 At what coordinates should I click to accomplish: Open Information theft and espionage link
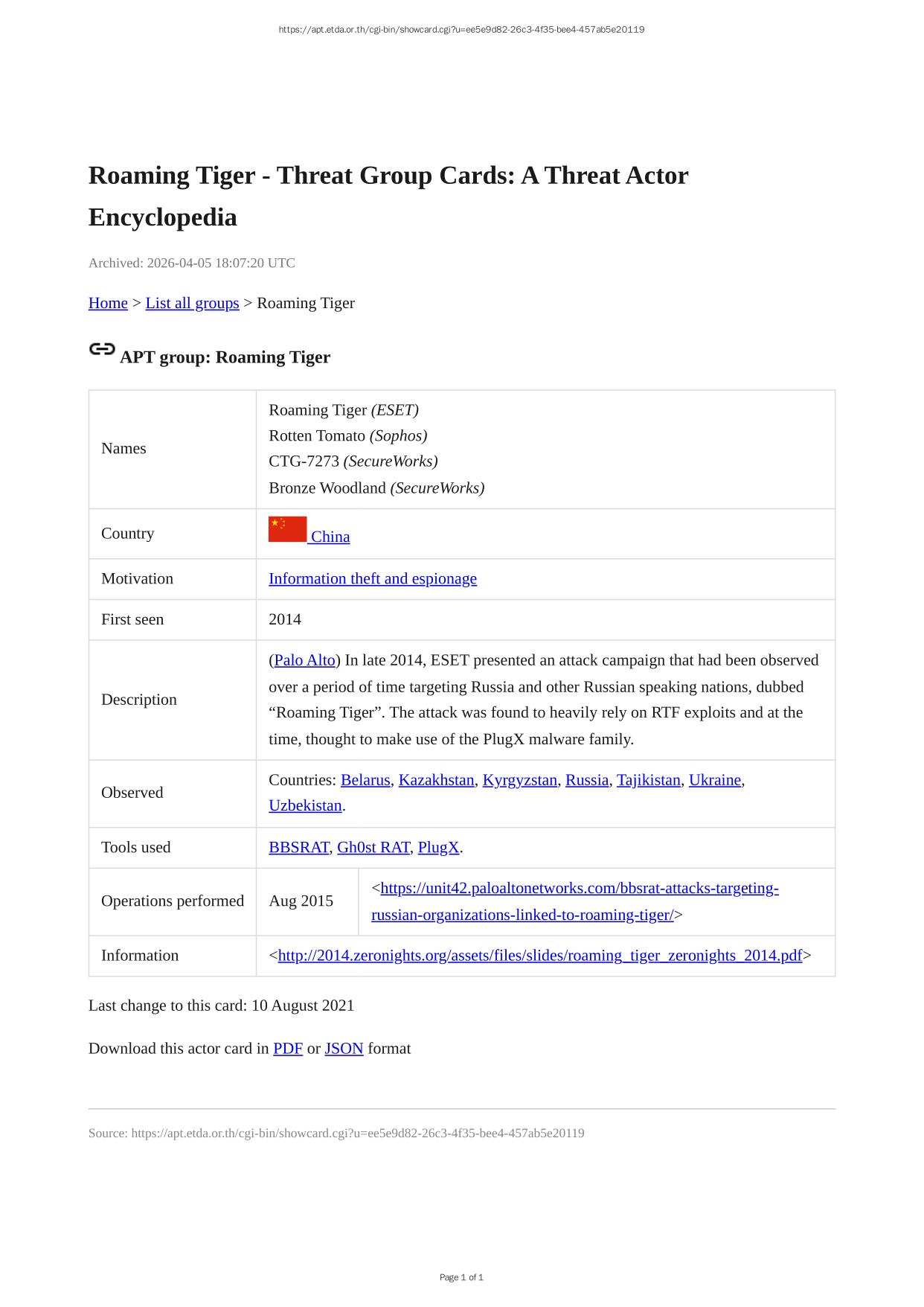coord(372,578)
